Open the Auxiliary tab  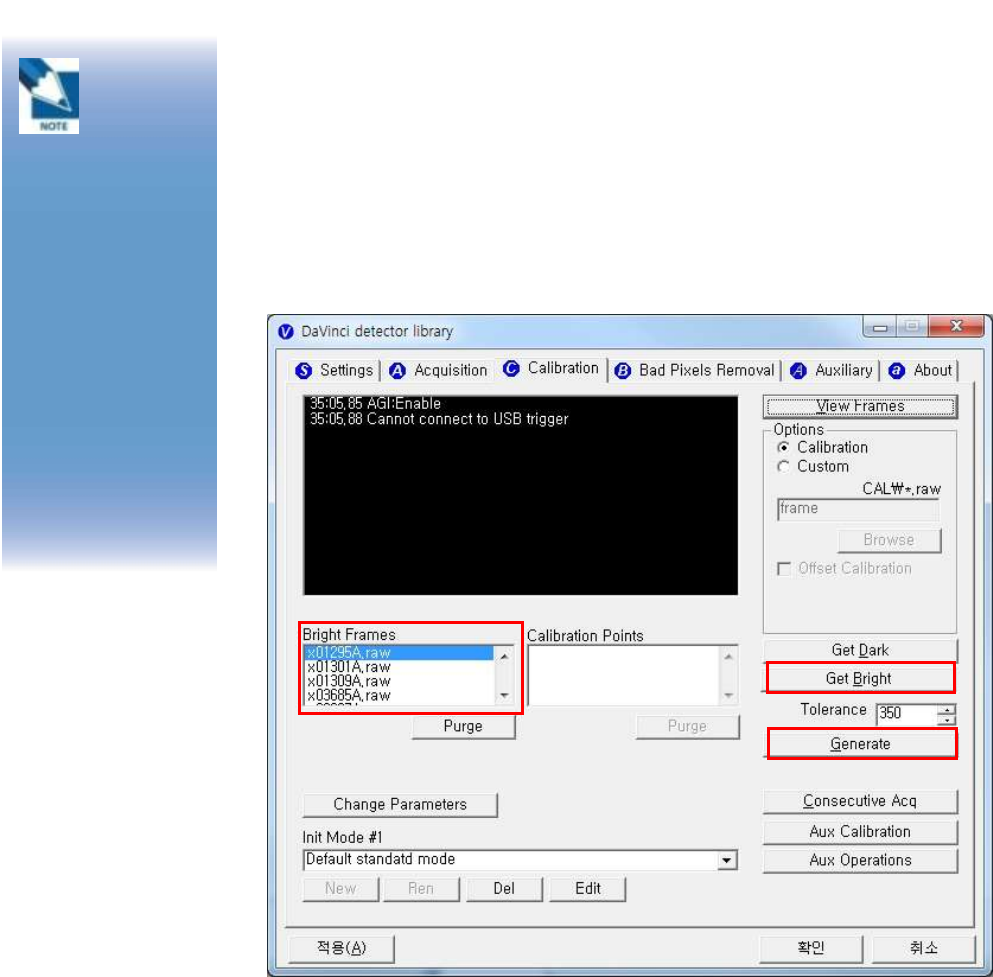click(832, 370)
